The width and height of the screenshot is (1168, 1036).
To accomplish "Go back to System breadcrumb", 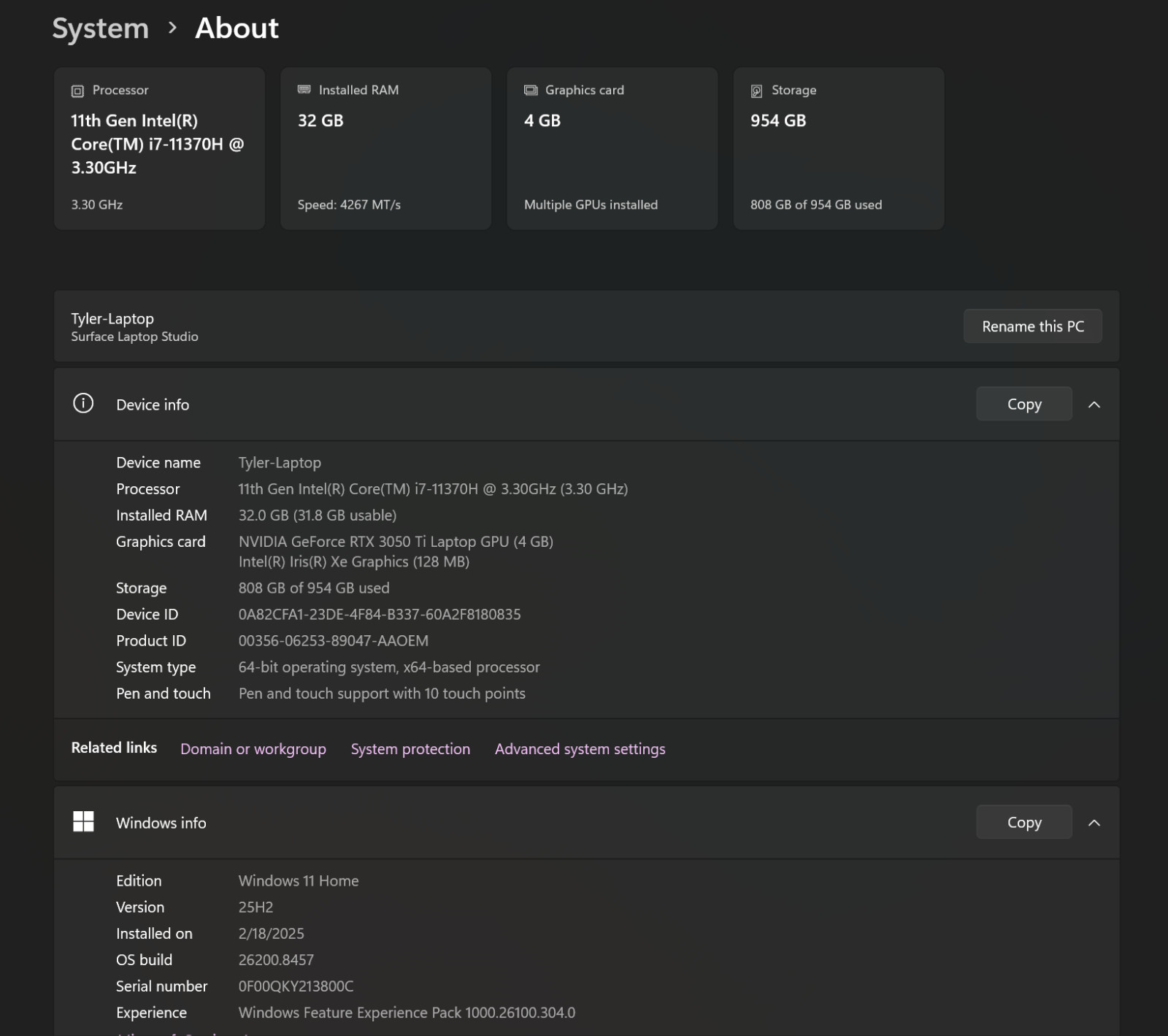I will click(x=101, y=28).
